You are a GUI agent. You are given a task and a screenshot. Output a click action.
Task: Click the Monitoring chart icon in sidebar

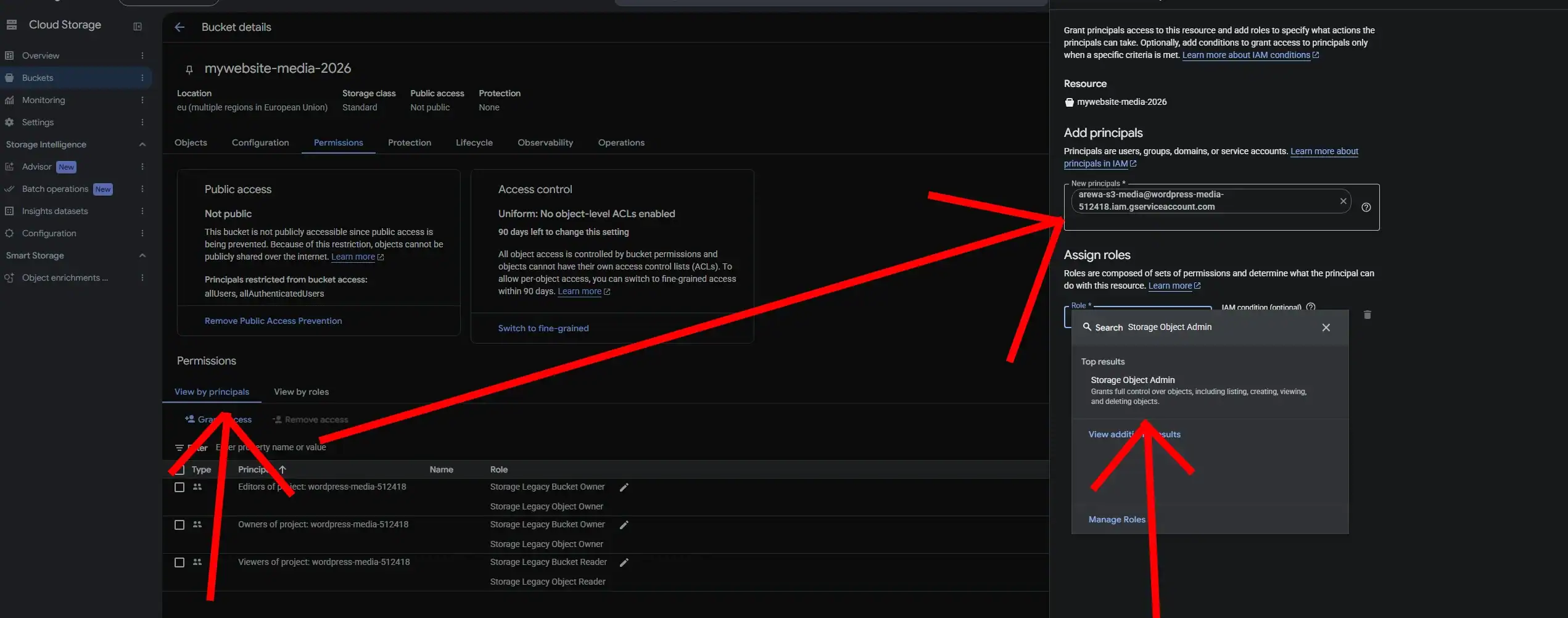9,100
